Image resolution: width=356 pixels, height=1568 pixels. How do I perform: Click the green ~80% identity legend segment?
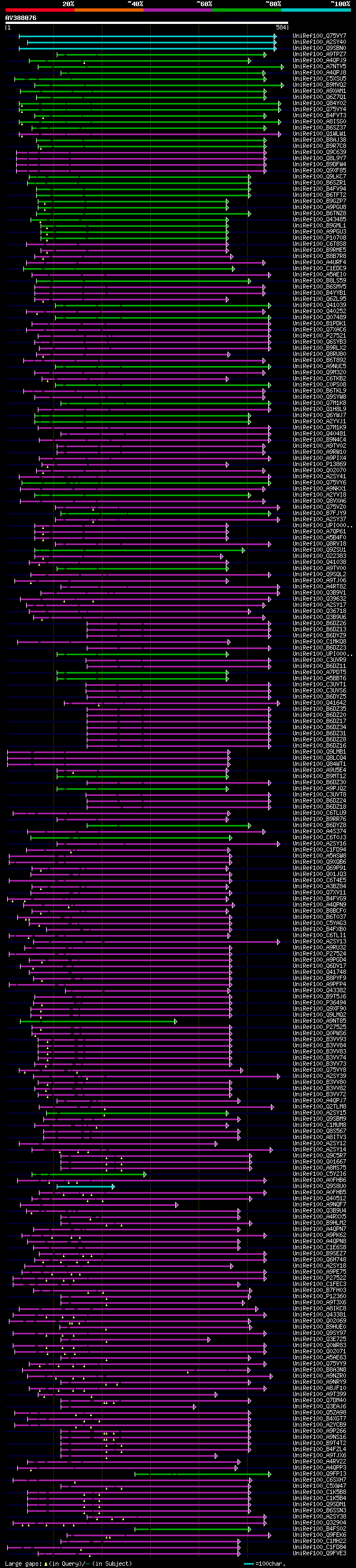point(247,10)
